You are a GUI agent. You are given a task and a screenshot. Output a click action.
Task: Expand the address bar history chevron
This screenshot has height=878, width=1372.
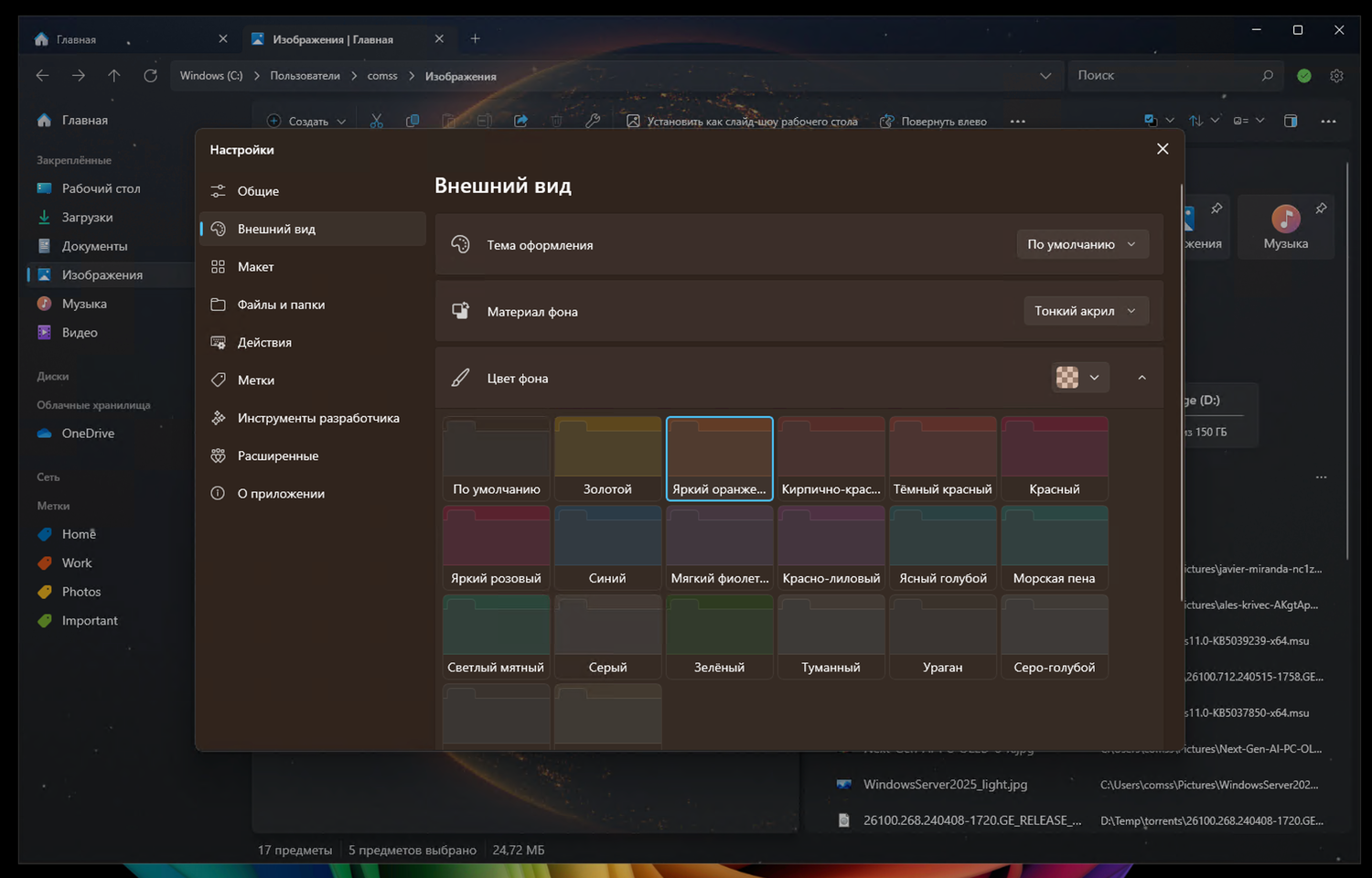point(1045,76)
